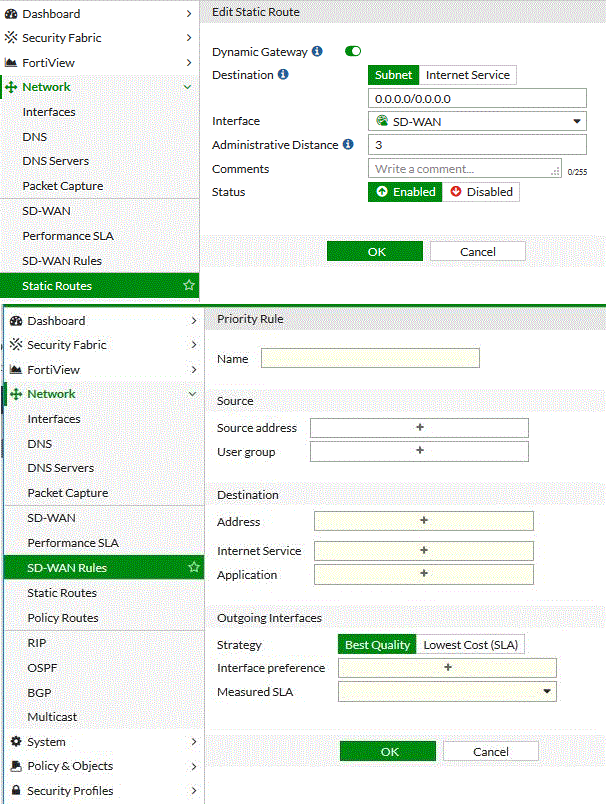Click the plus icon in the Internet Service field
Viewport: 606px width, 804px height.
424,550
